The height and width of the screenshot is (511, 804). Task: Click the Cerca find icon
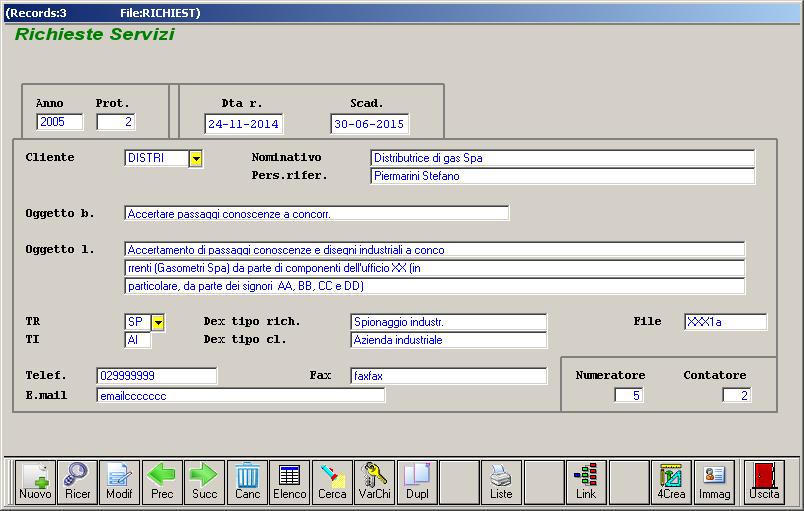click(332, 482)
